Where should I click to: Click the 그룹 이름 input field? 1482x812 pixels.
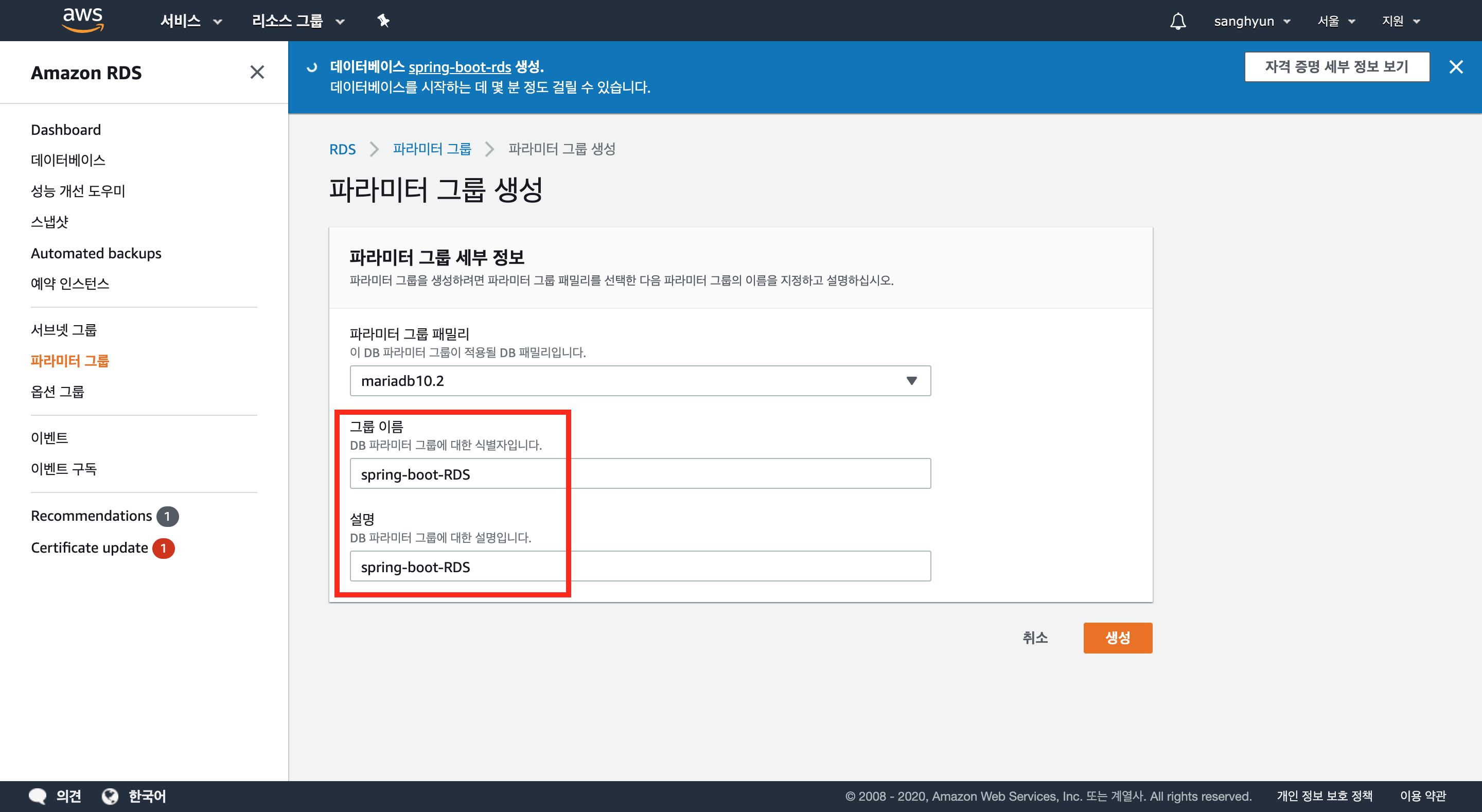tap(640, 473)
